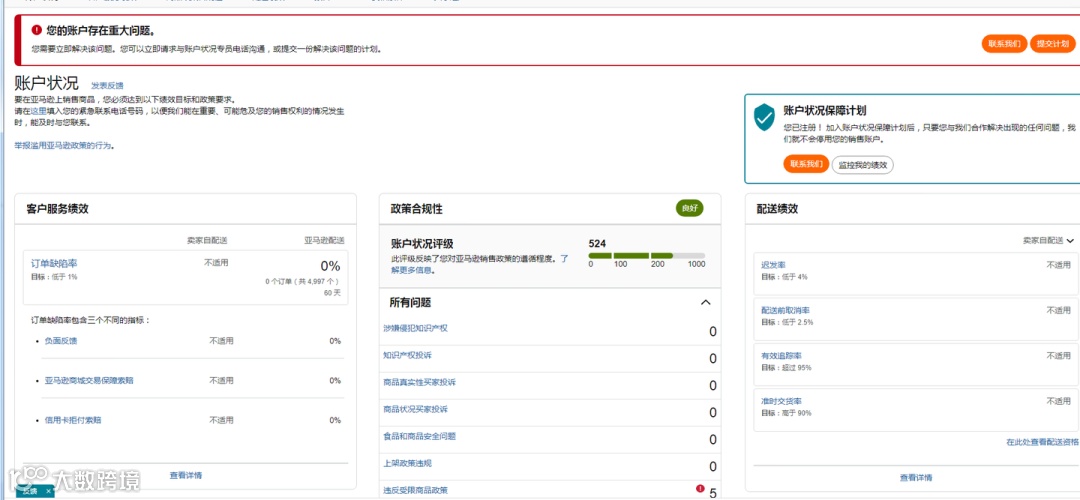Open the 负面反馈 link
Screen dimensions: 1080x500
coord(61,340)
